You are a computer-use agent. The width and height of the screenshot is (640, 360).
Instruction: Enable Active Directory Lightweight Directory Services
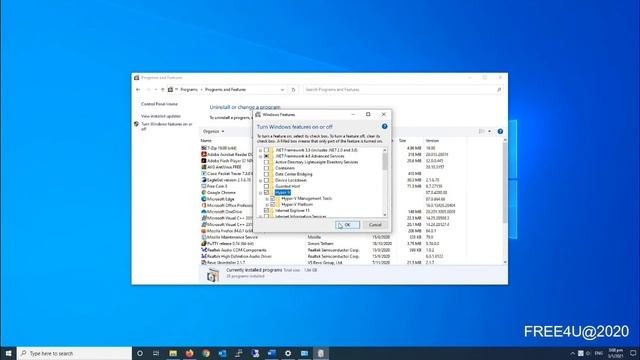point(266,162)
